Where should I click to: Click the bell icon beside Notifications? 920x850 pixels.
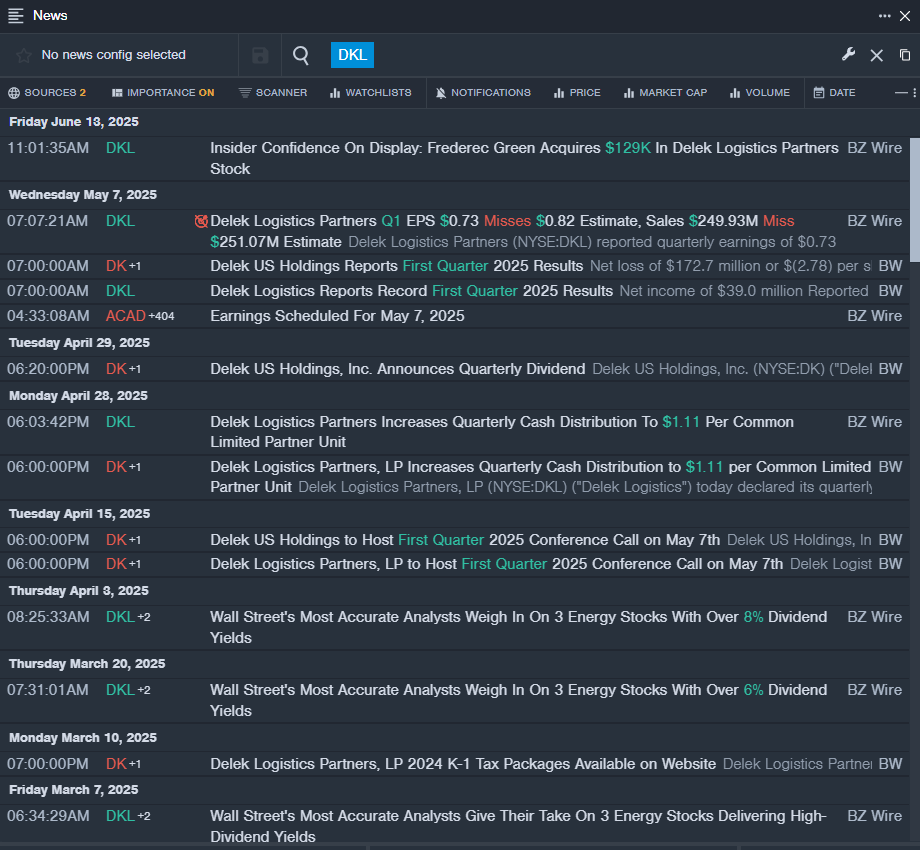point(441,93)
